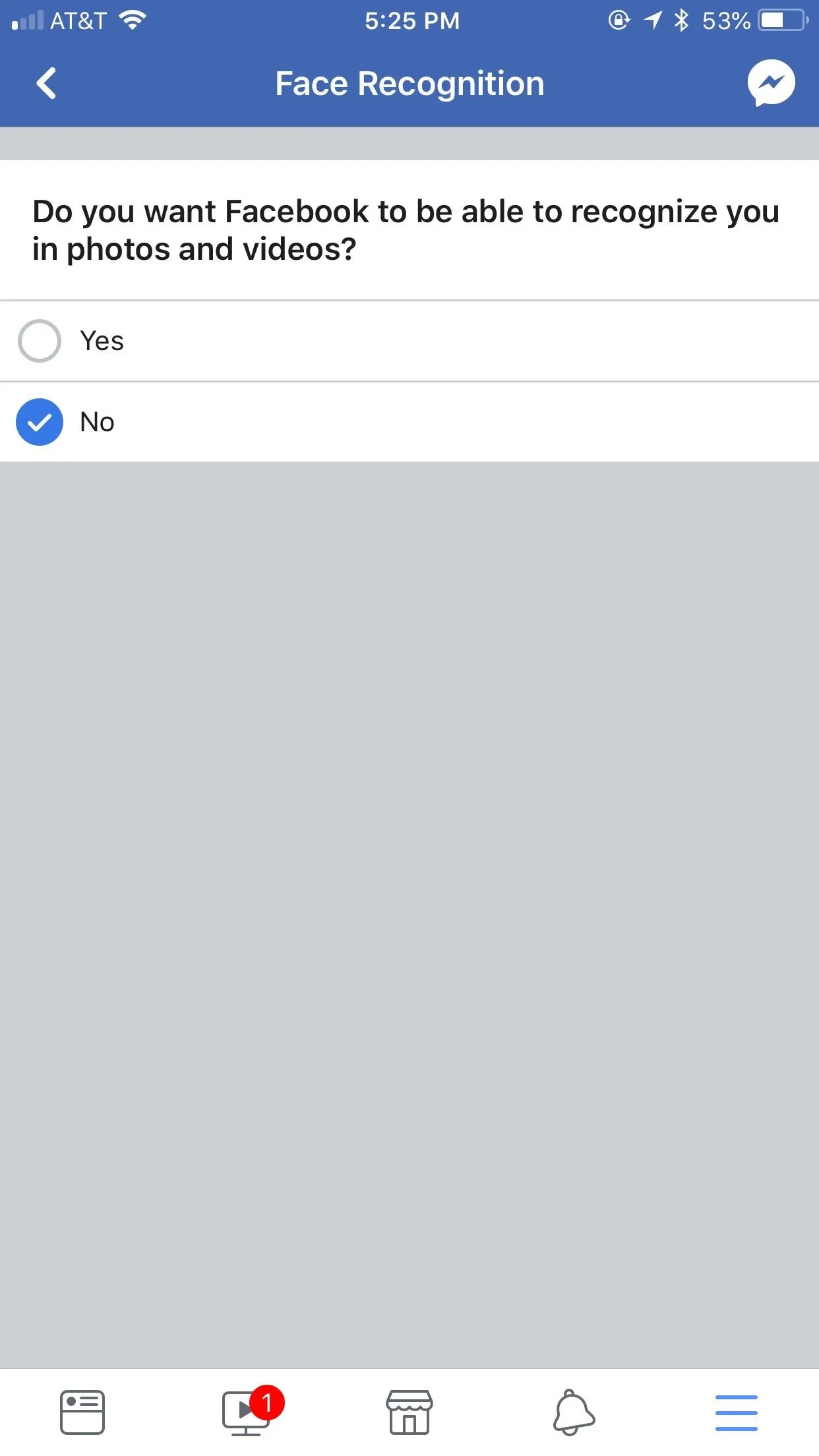Go back using the header chevron
The width and height of the screenshot is (819, 1456).
coord(46,84)
